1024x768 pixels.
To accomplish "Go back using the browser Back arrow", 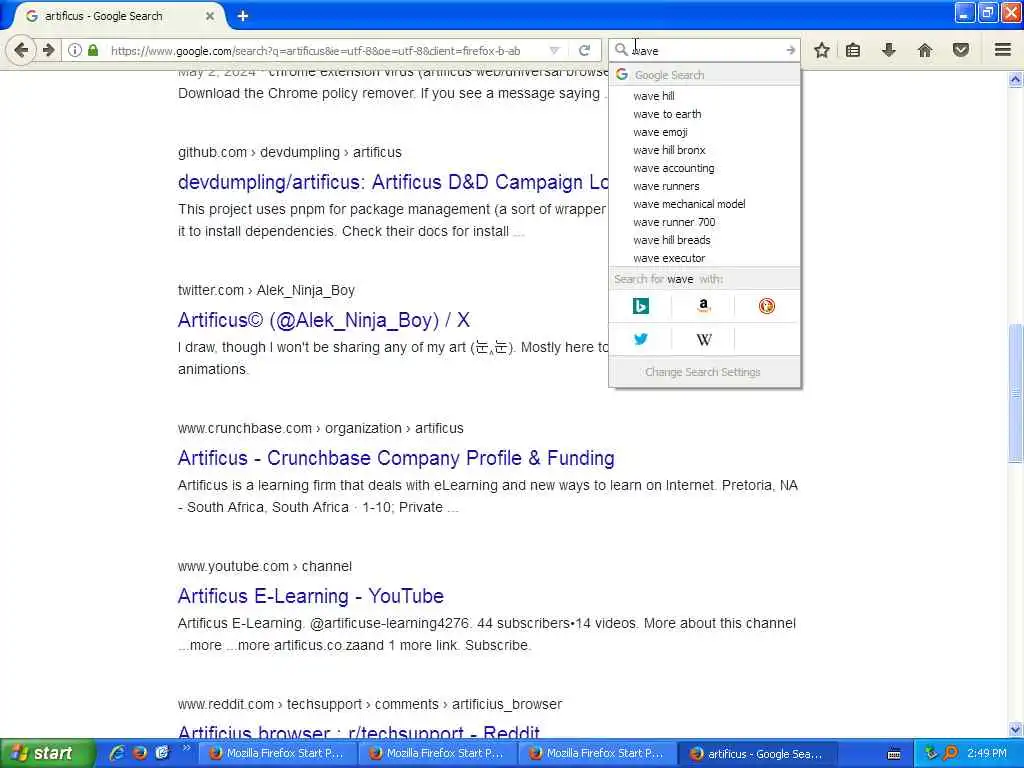I will pyautogui.click(x=21, y=50).
